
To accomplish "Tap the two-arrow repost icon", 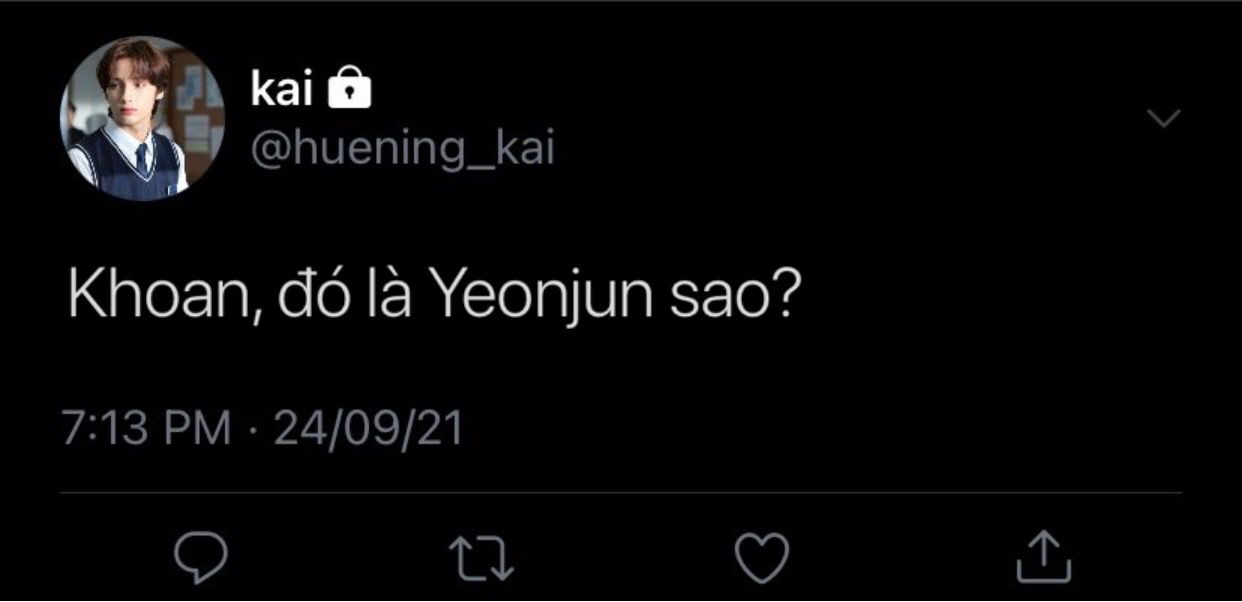I will point(485,557).
